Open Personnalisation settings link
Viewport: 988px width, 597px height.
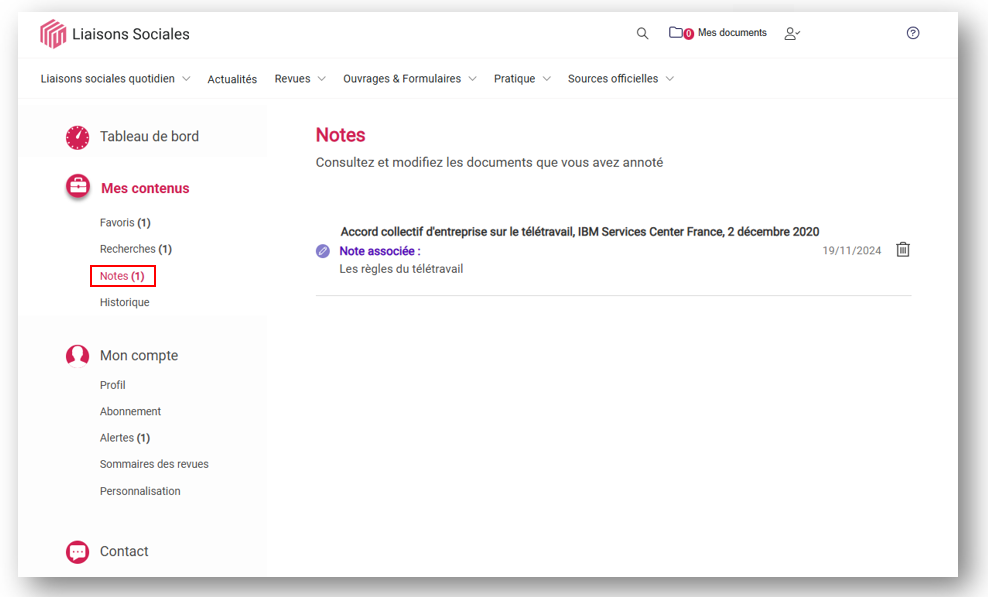[x=140, y=491]
